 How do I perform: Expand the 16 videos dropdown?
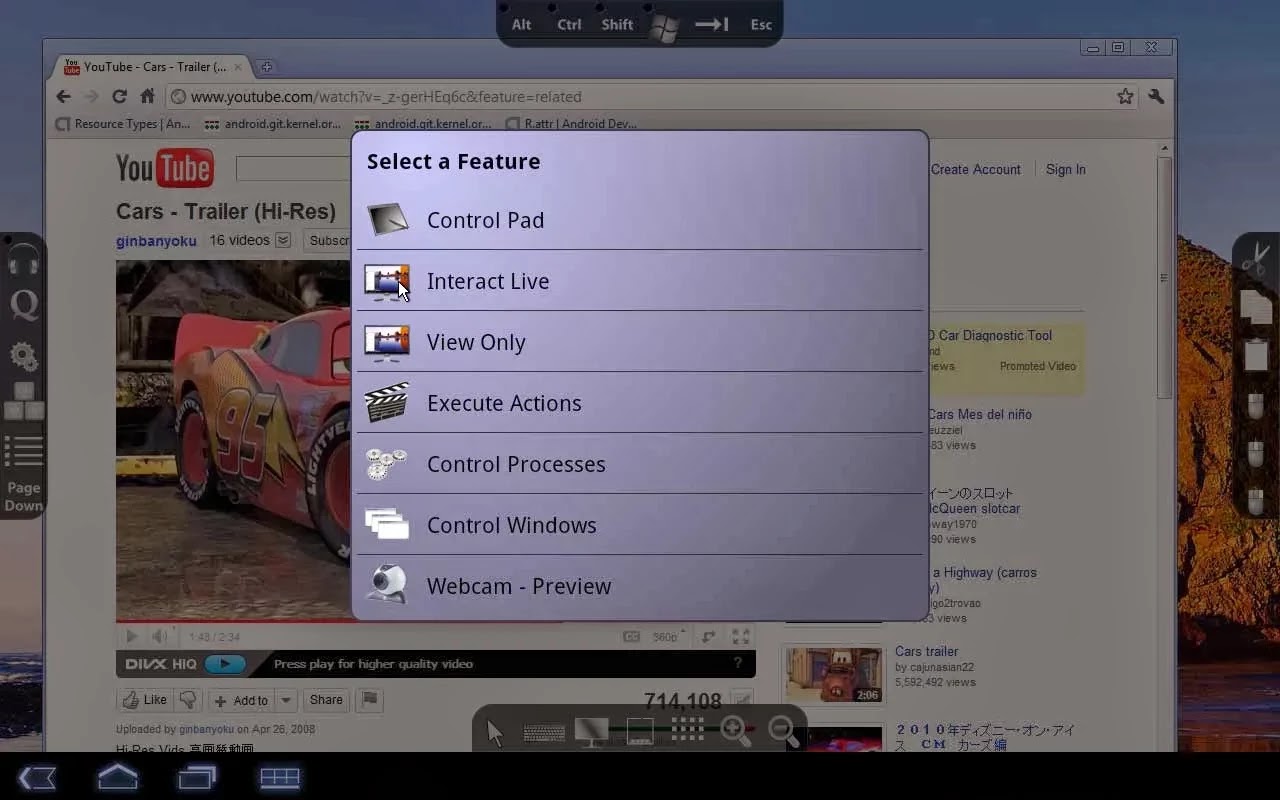click(283, 240)
